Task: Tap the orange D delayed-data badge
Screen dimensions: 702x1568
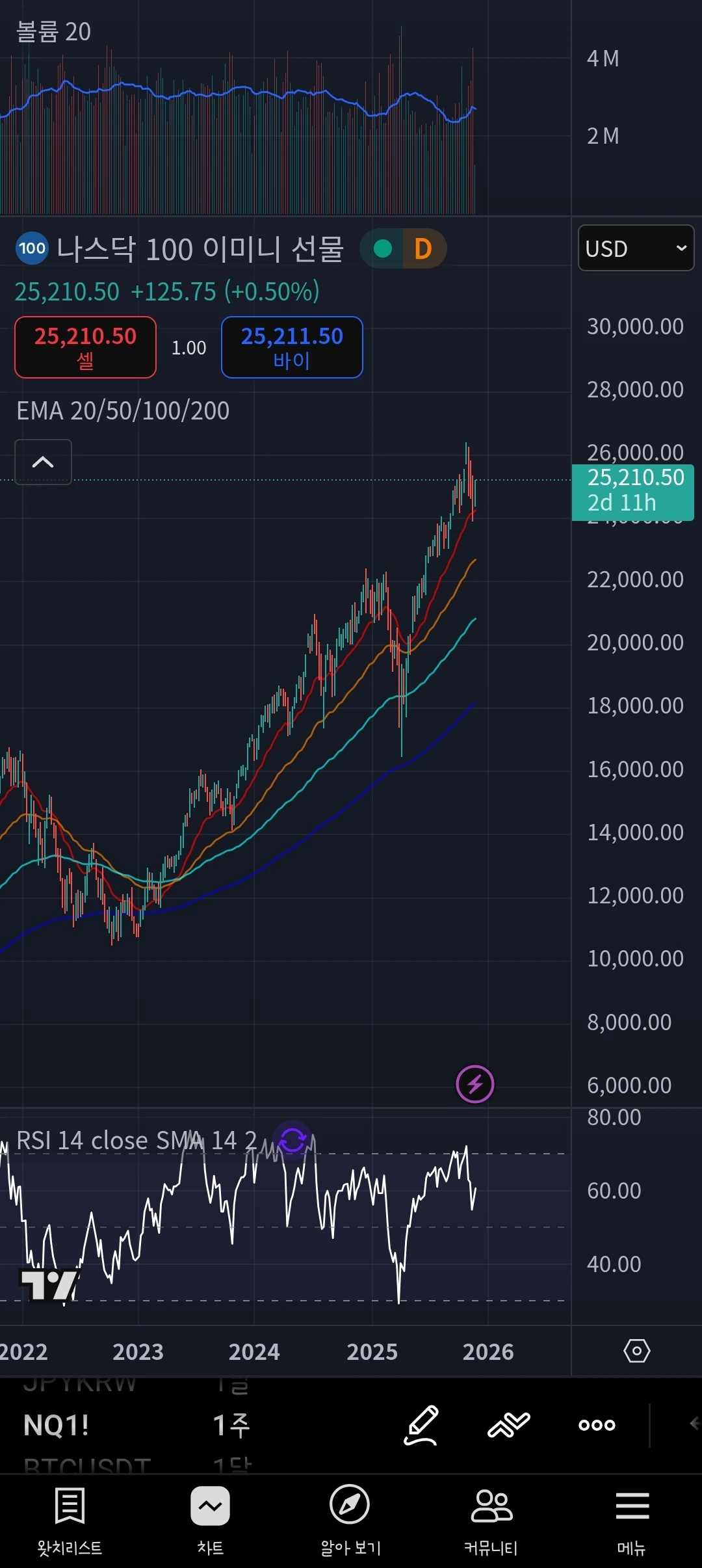Action: 423,248
